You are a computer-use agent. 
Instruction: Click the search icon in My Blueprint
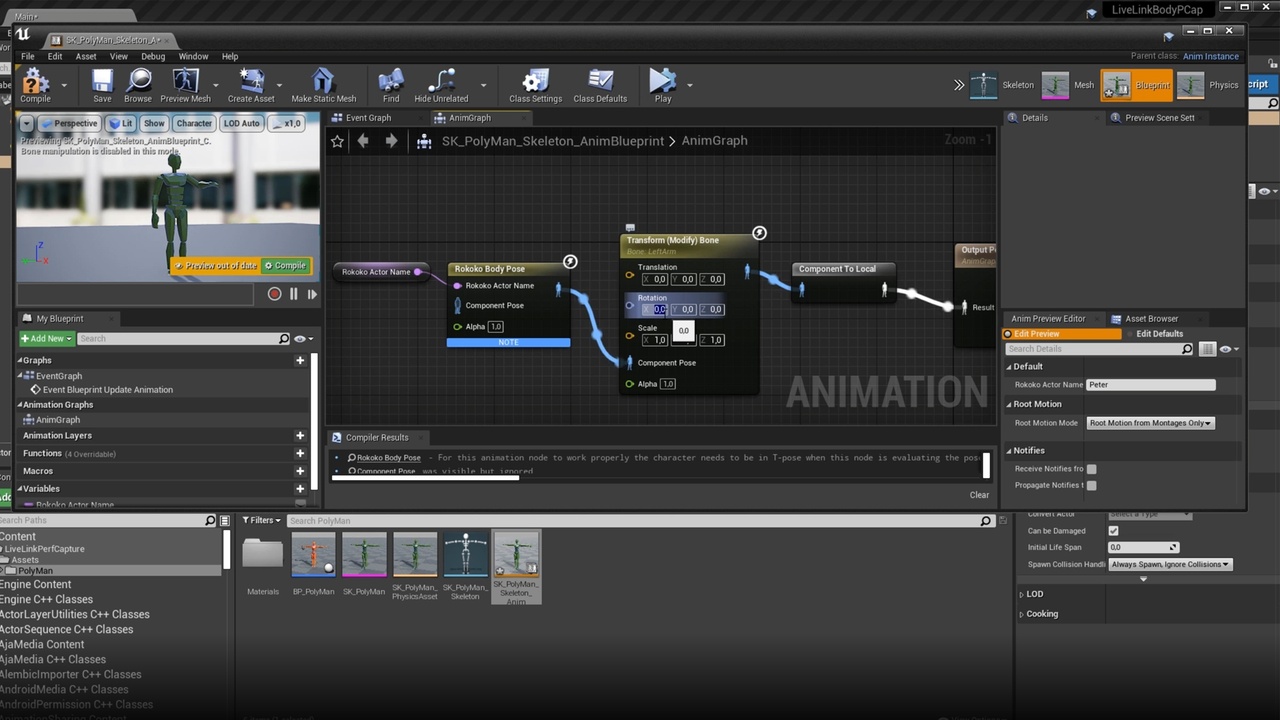(x=284, y=338)
